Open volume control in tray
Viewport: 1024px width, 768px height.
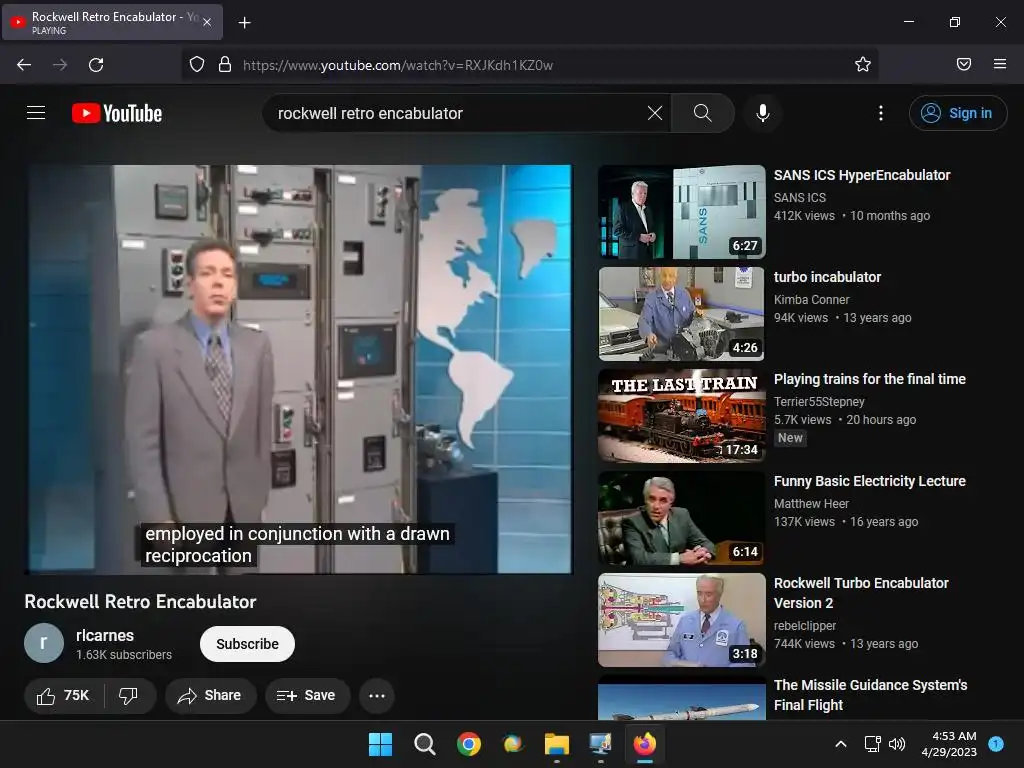897,744
